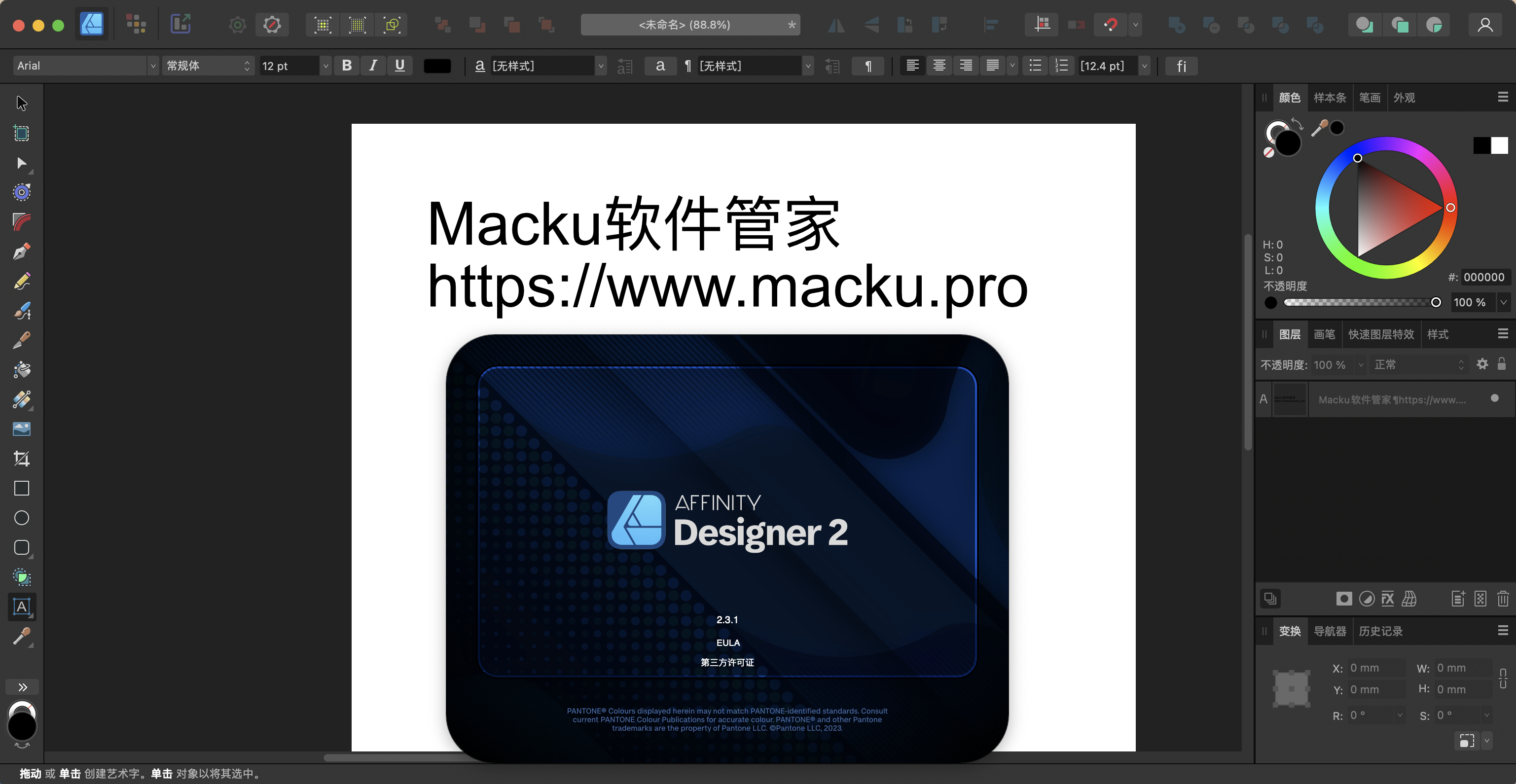Align text left button

coord(913,65)
